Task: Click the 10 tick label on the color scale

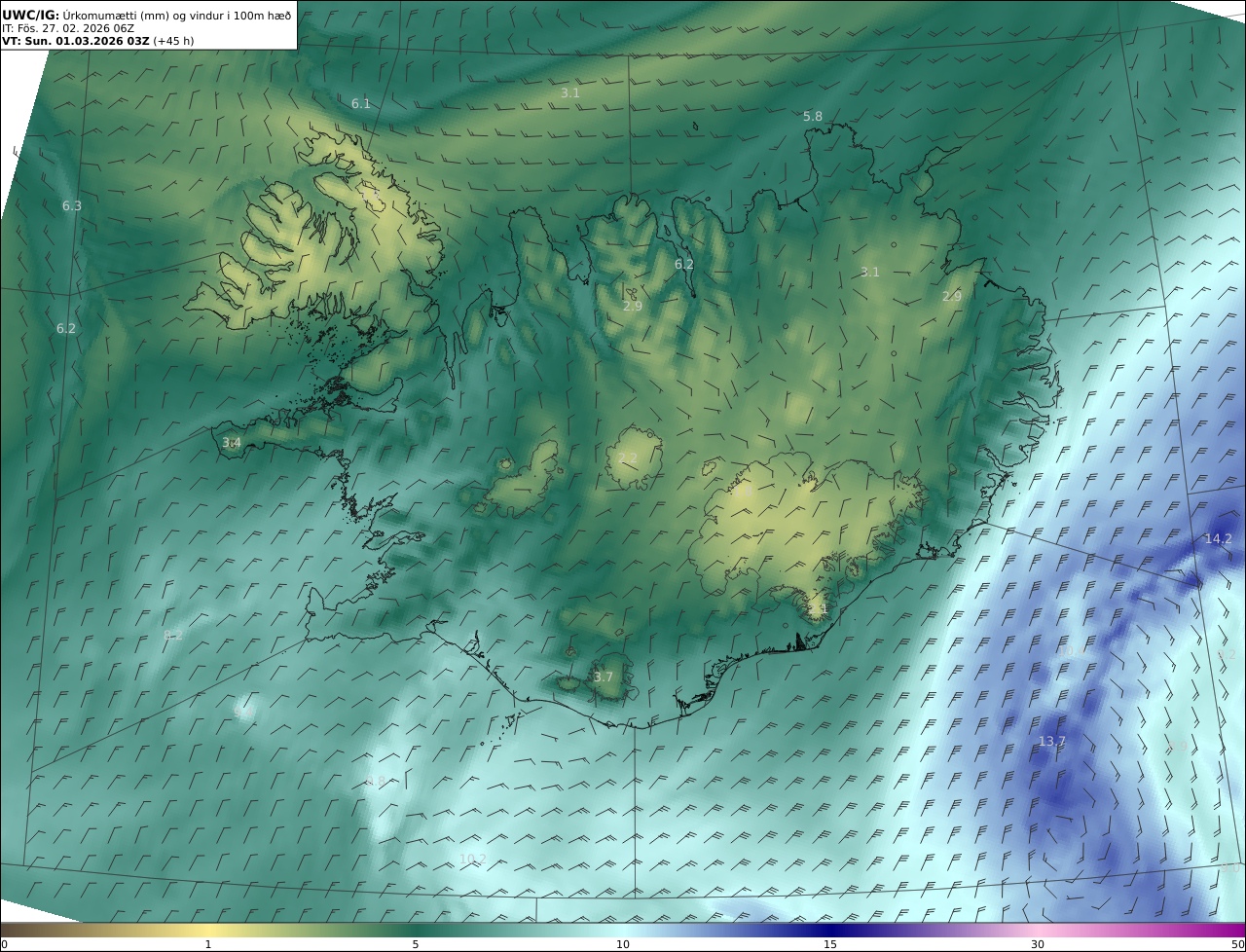Action: coord(623,944)
